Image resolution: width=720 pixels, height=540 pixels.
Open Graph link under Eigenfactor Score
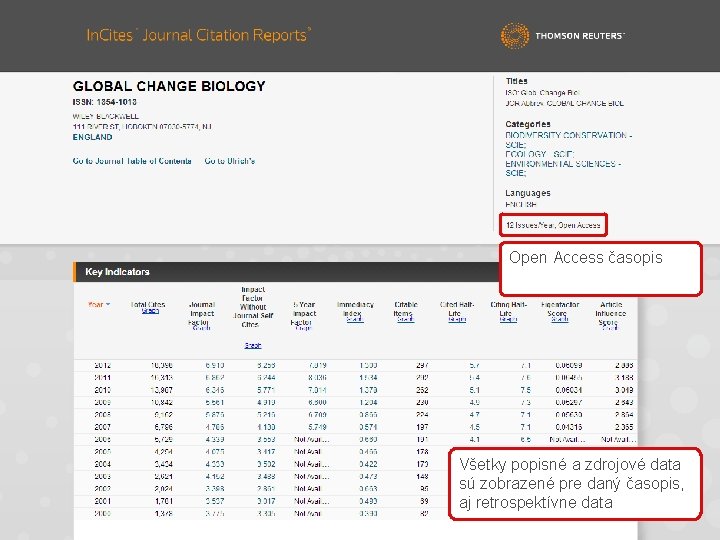560,319
